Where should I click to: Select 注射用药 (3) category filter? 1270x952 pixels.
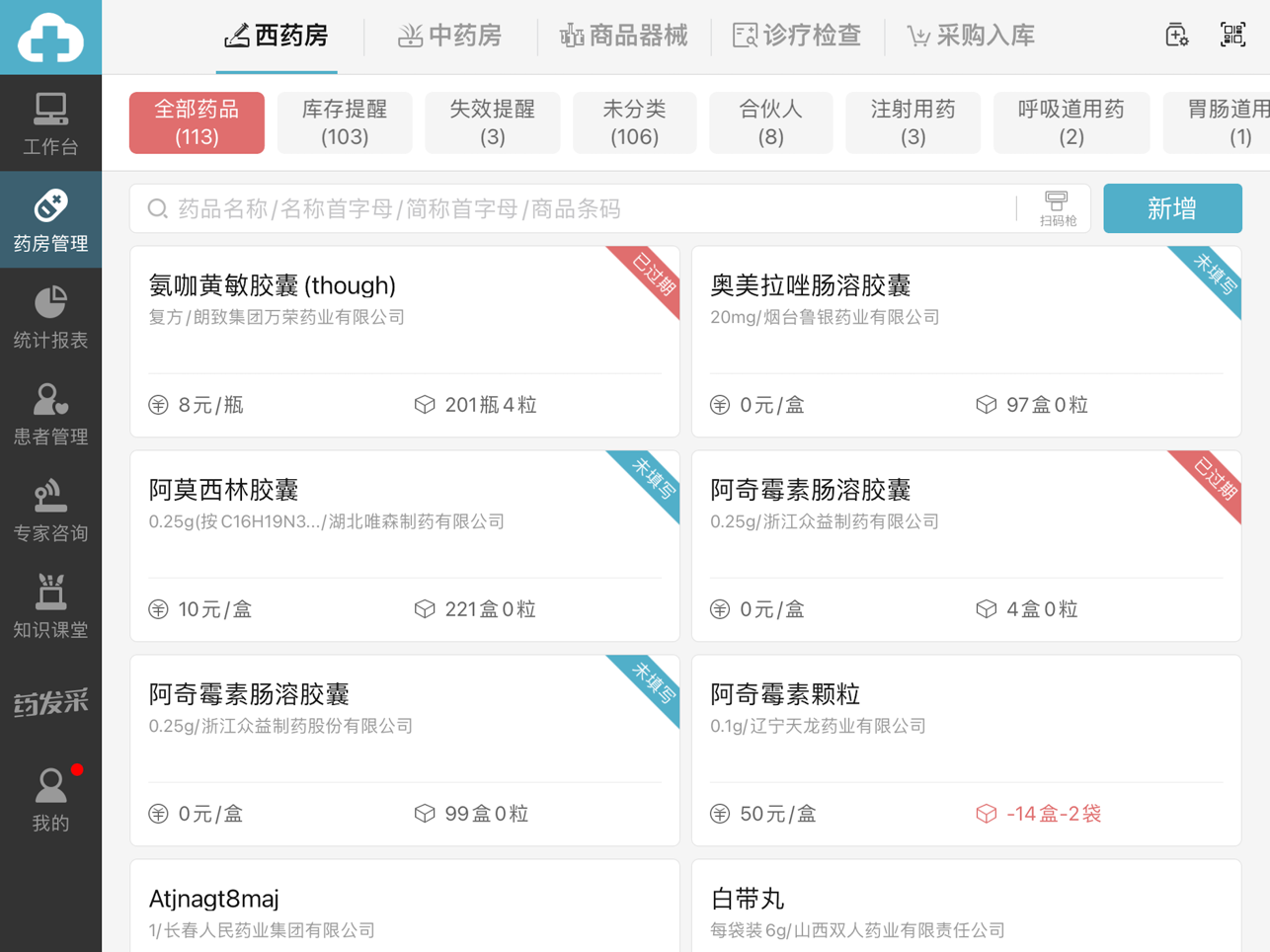click(x=913, y=122)
